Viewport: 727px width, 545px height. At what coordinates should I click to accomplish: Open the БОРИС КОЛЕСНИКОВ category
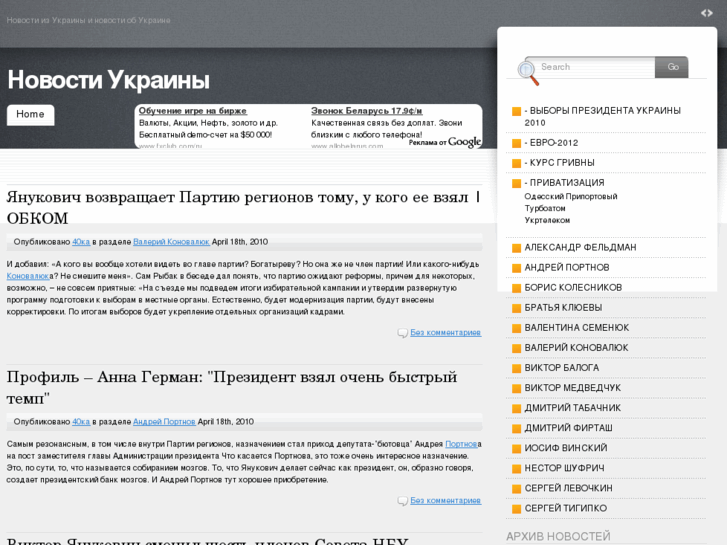click(573, 288)
